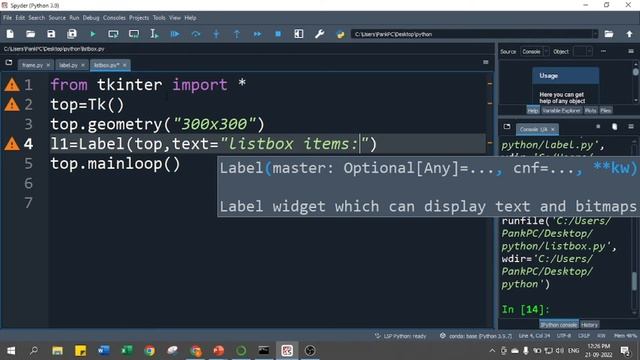Run selection or current line
Viewport: 640px width, 360px height.
154,34
